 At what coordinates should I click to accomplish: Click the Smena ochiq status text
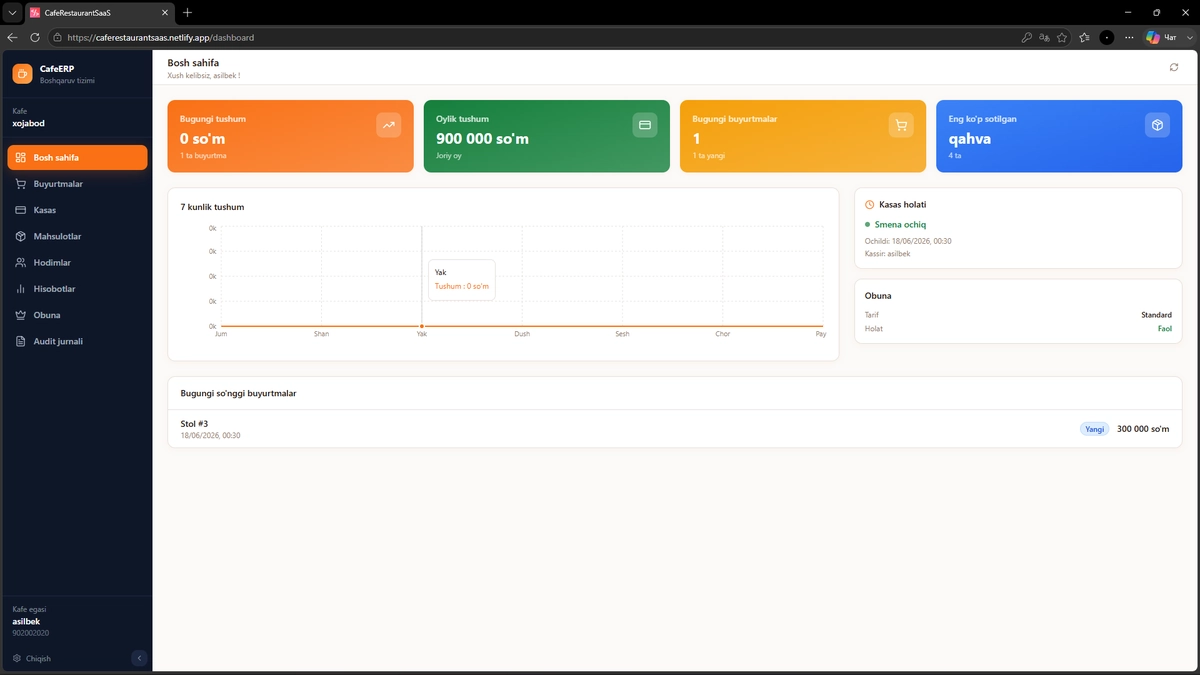coord(900,224)
